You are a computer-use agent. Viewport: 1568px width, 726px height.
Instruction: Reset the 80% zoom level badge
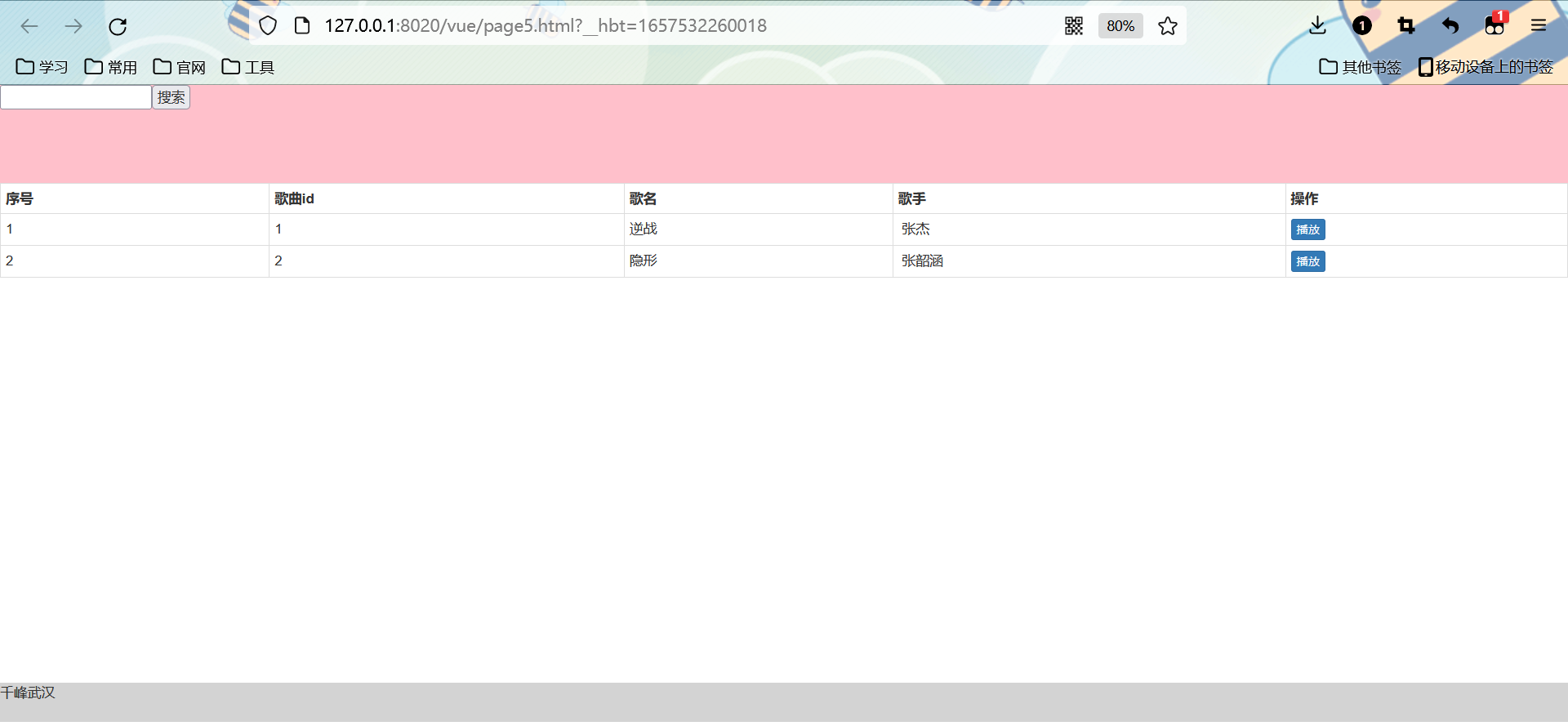click(x=1120, y=26)
